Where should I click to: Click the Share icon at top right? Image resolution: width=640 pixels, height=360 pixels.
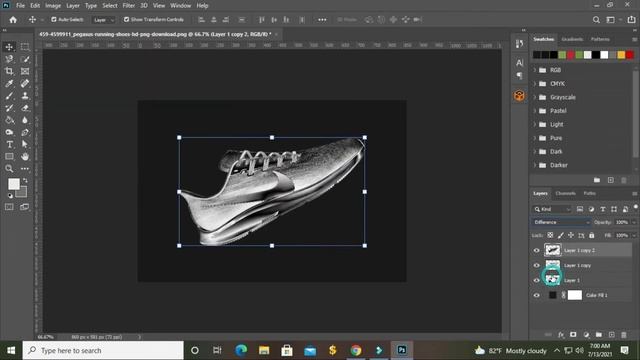click(631, 20)
